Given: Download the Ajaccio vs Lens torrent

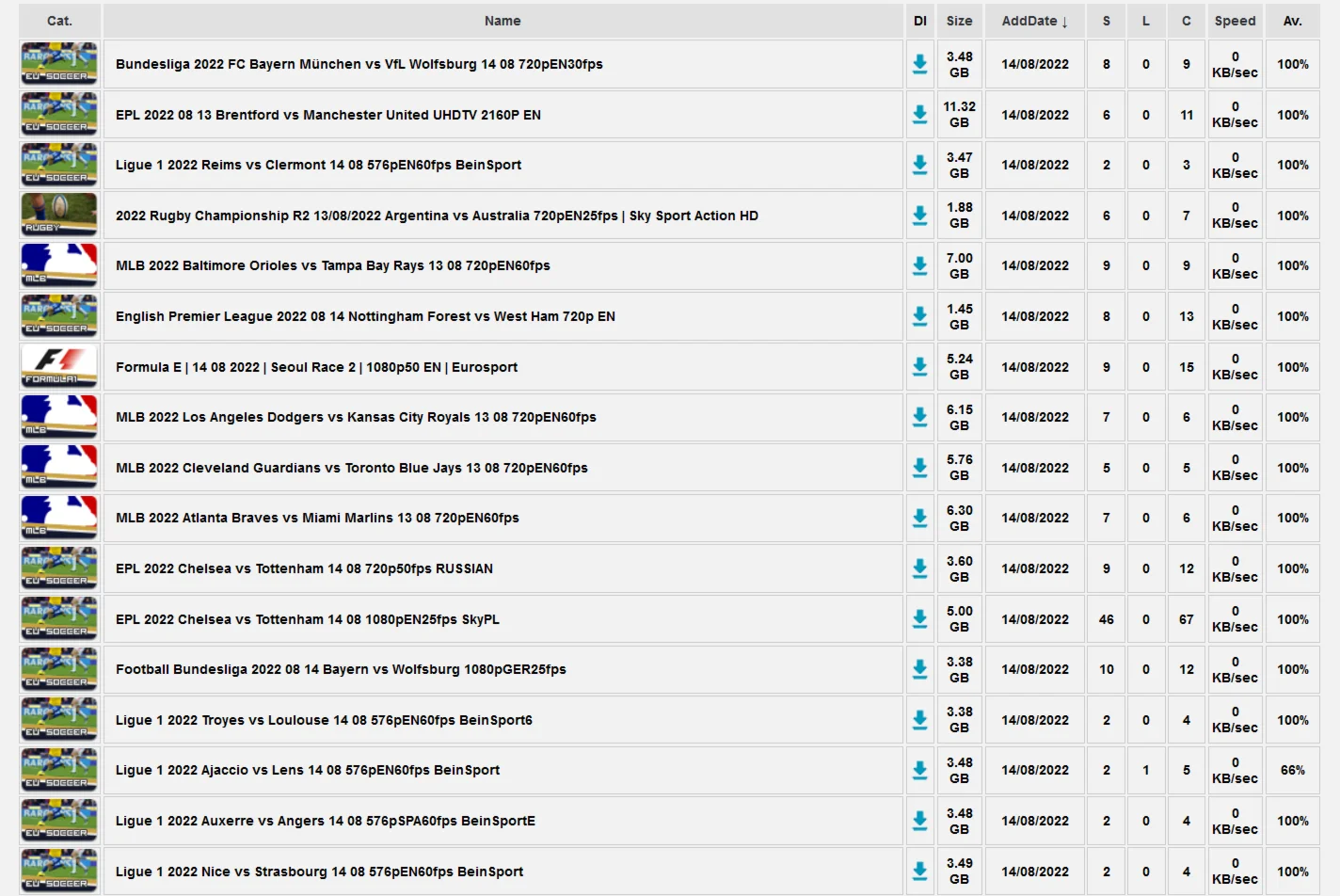Looking at the screenshot, I should pos(919,770).
